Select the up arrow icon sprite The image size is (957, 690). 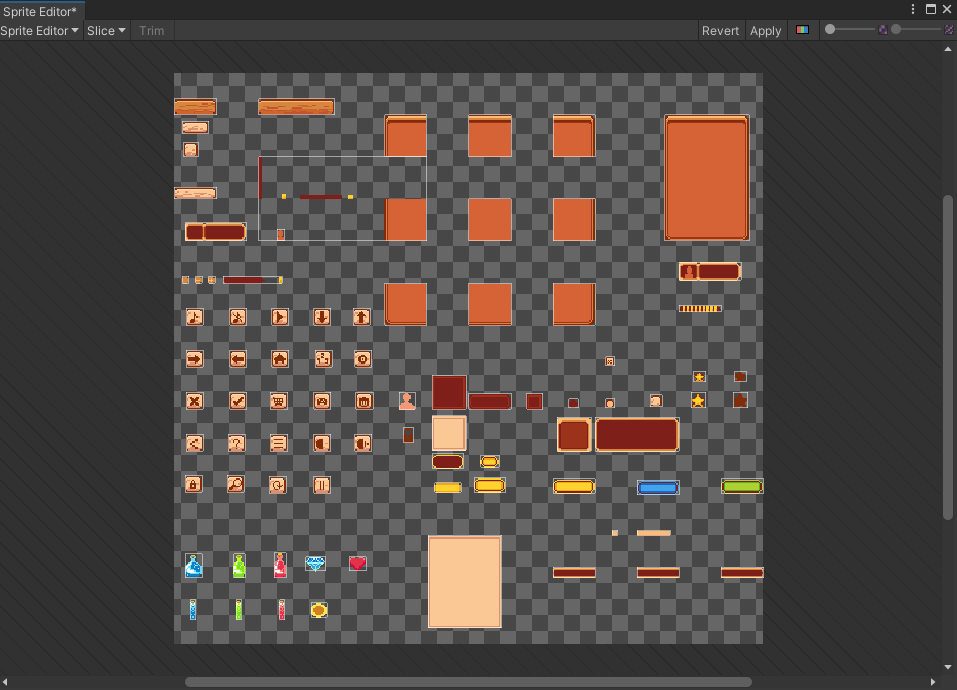point(362,317)
